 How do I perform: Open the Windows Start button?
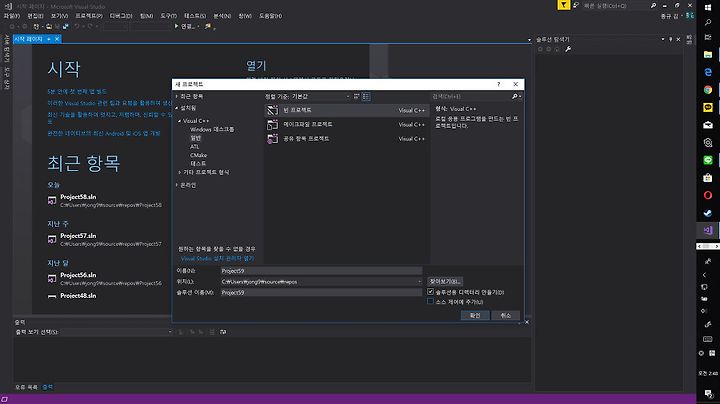[708, 7]
